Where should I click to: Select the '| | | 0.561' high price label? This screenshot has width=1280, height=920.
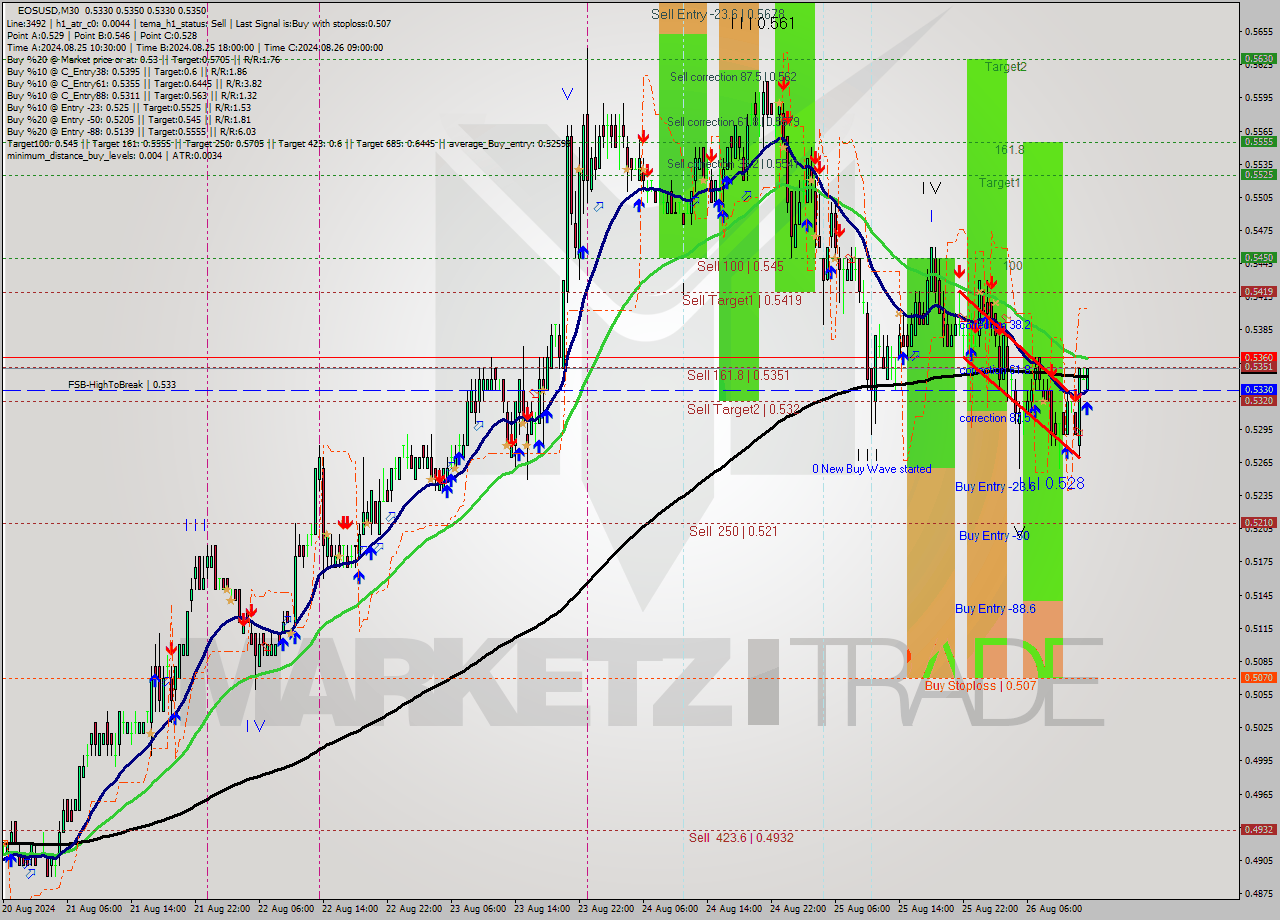(762, 24)
